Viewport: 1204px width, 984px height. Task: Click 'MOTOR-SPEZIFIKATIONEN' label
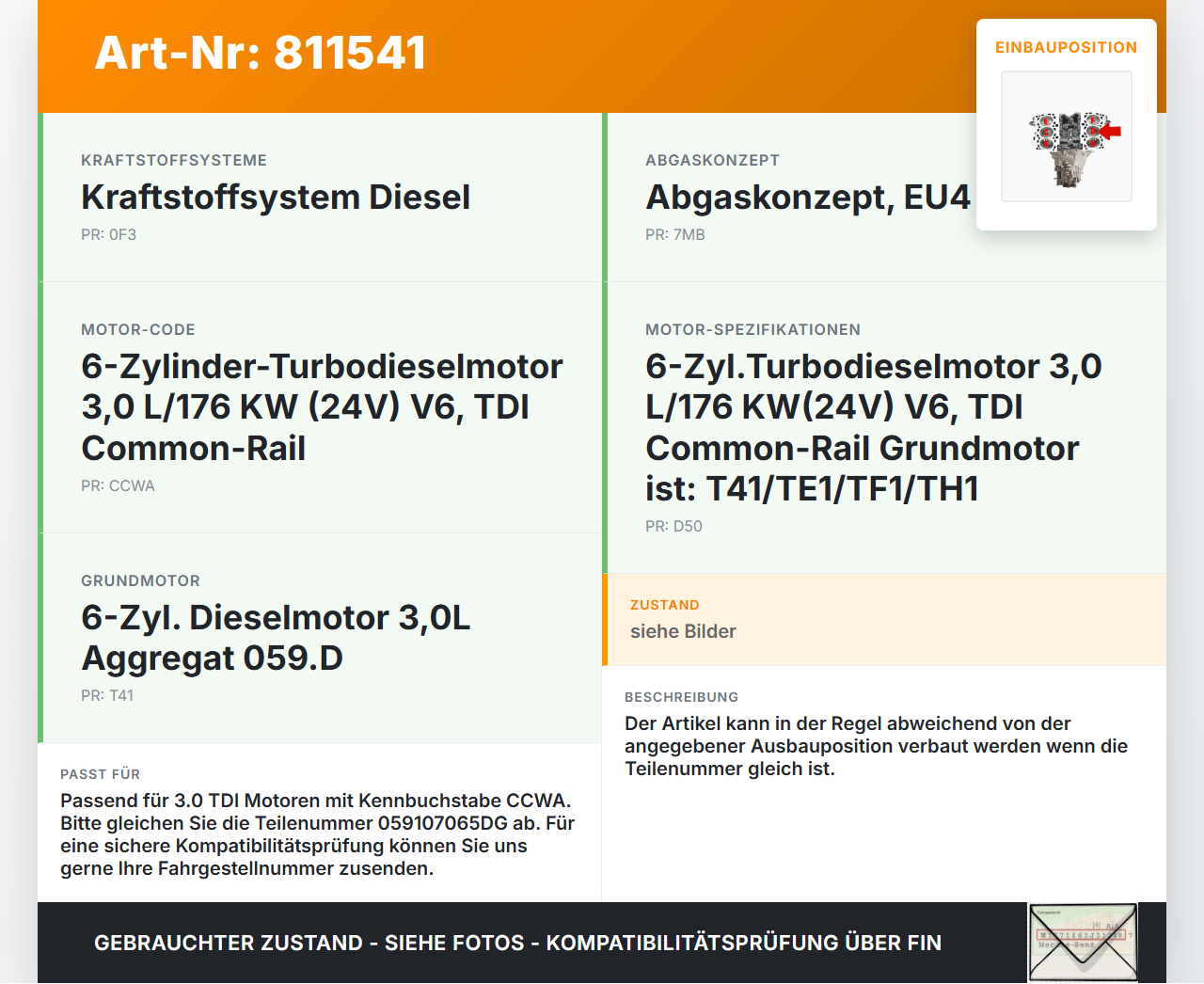752,329
